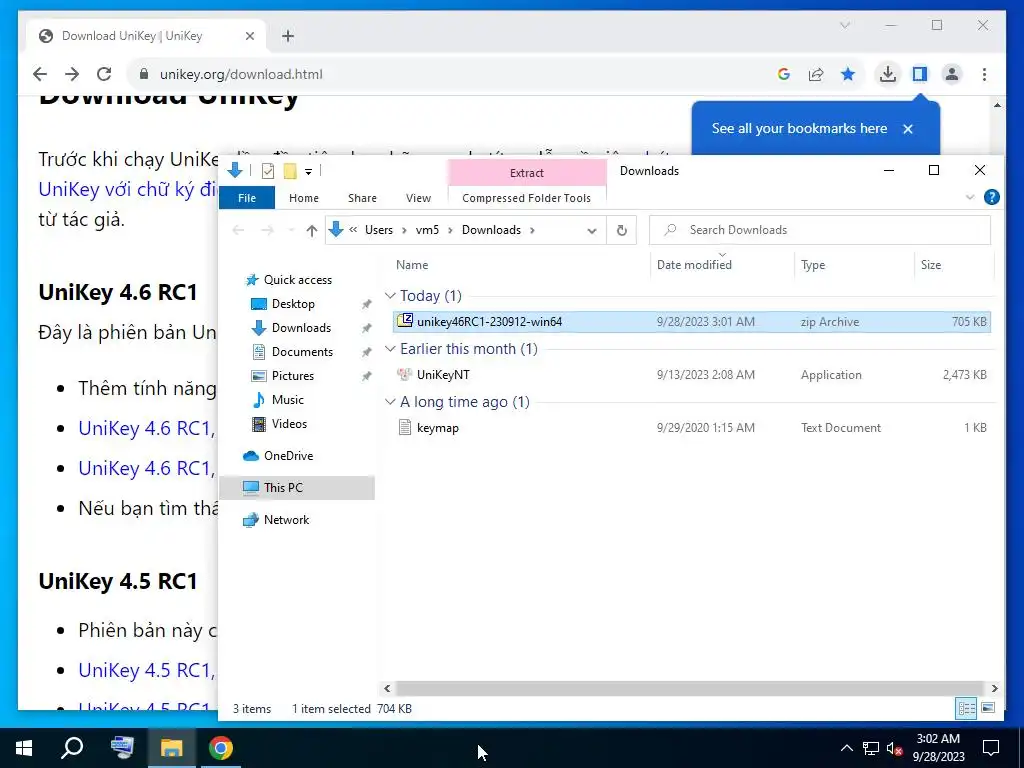
Task: Open Pictures in navigation pane
Action: [293, 376]
